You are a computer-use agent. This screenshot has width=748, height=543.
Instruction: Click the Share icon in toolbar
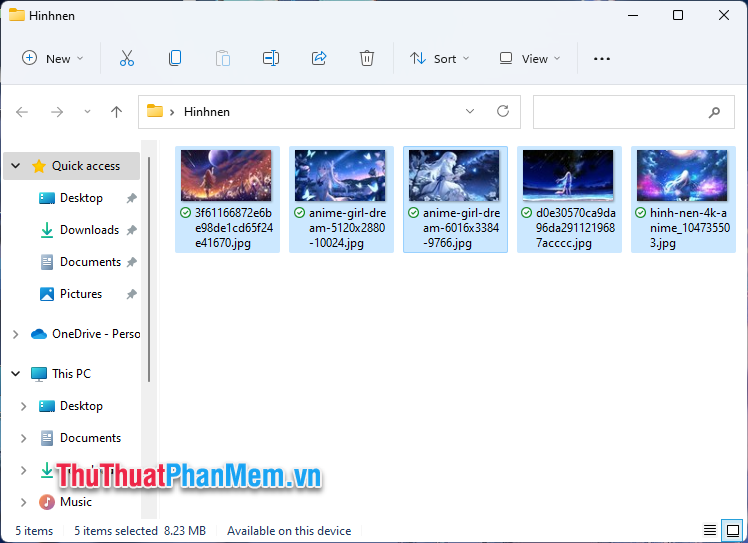coord(319,58)
